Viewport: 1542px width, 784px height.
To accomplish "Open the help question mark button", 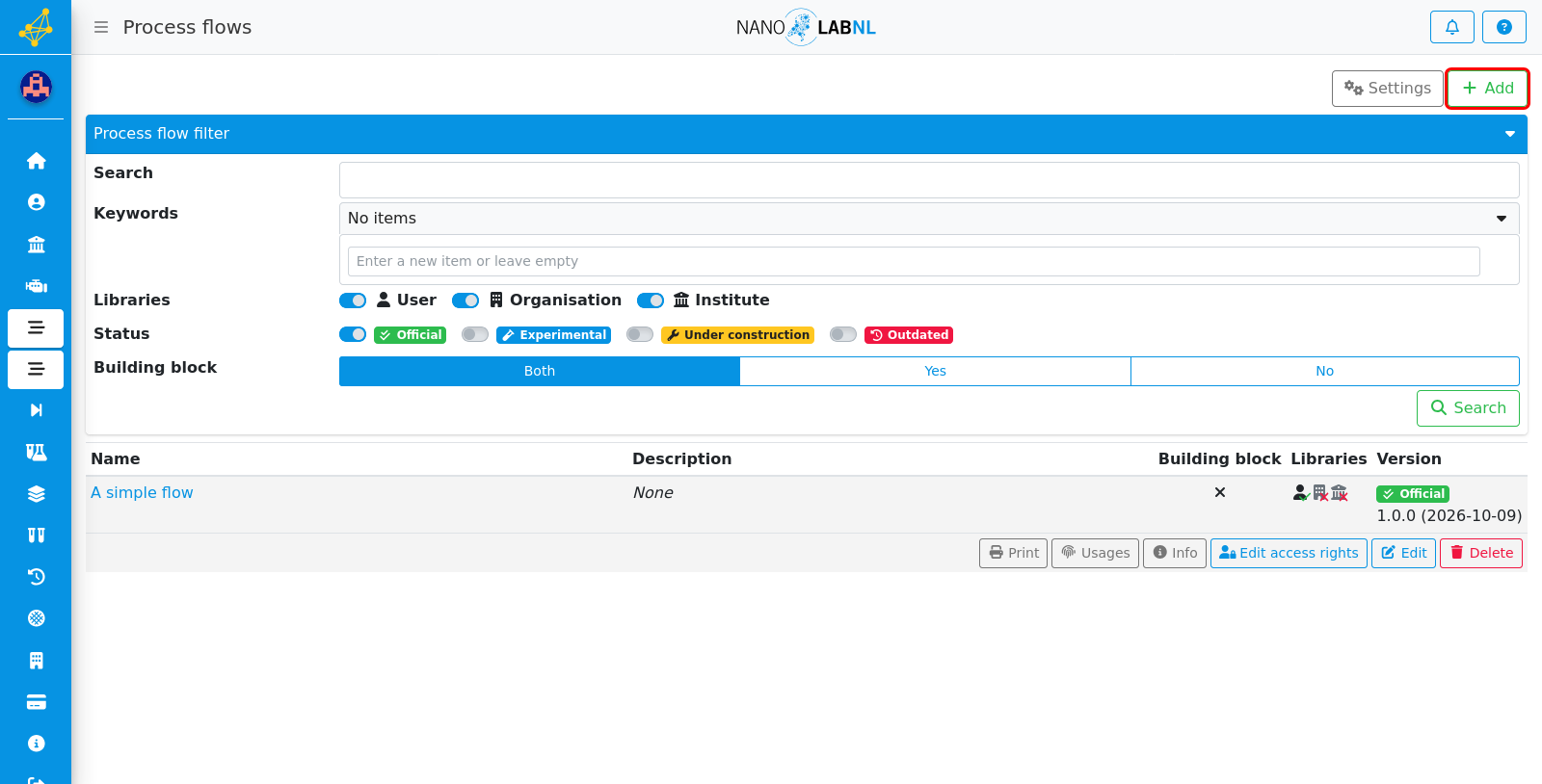I will (1503, 27).
